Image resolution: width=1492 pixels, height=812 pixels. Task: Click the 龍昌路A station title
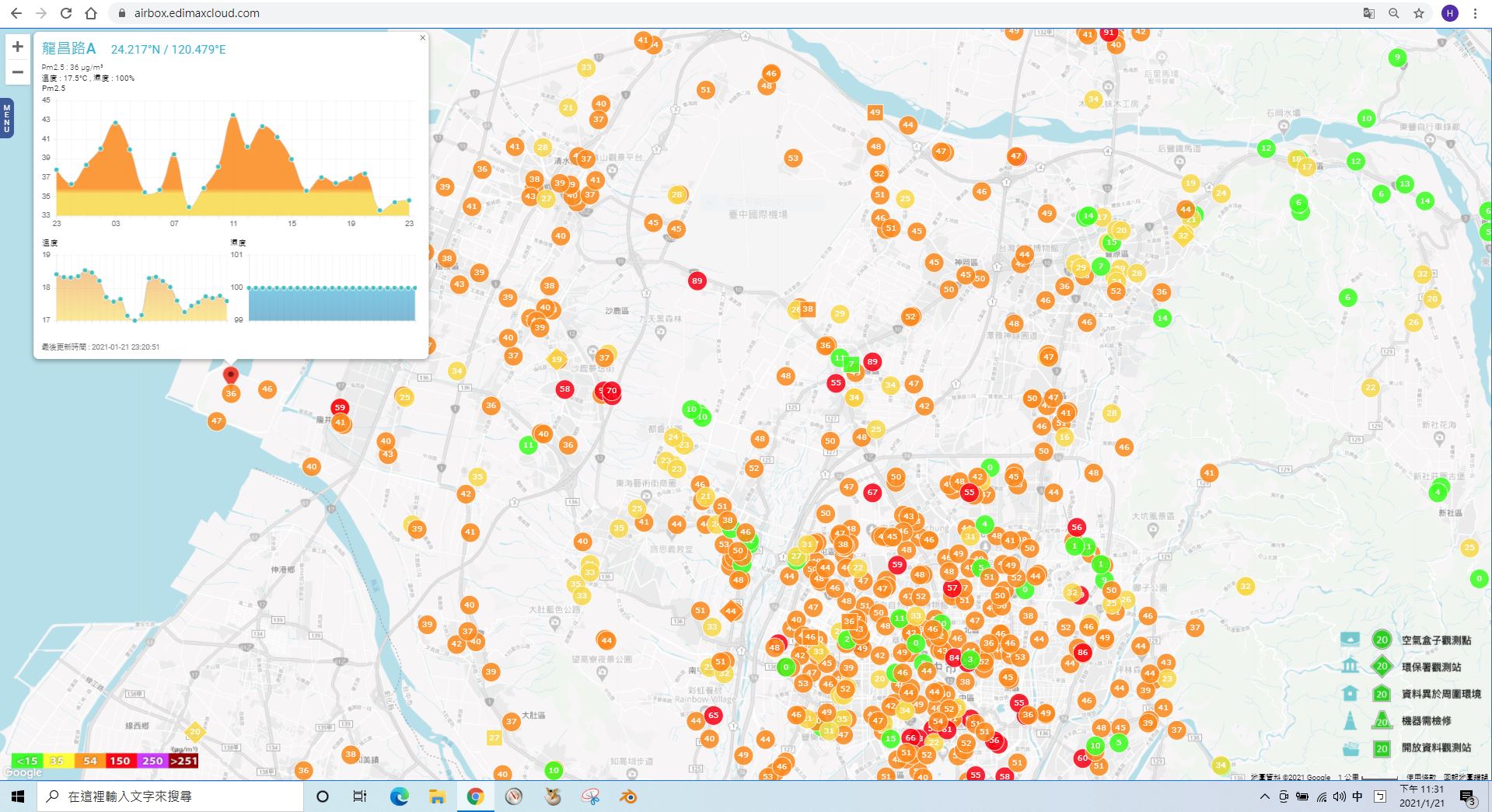[69, 49]
